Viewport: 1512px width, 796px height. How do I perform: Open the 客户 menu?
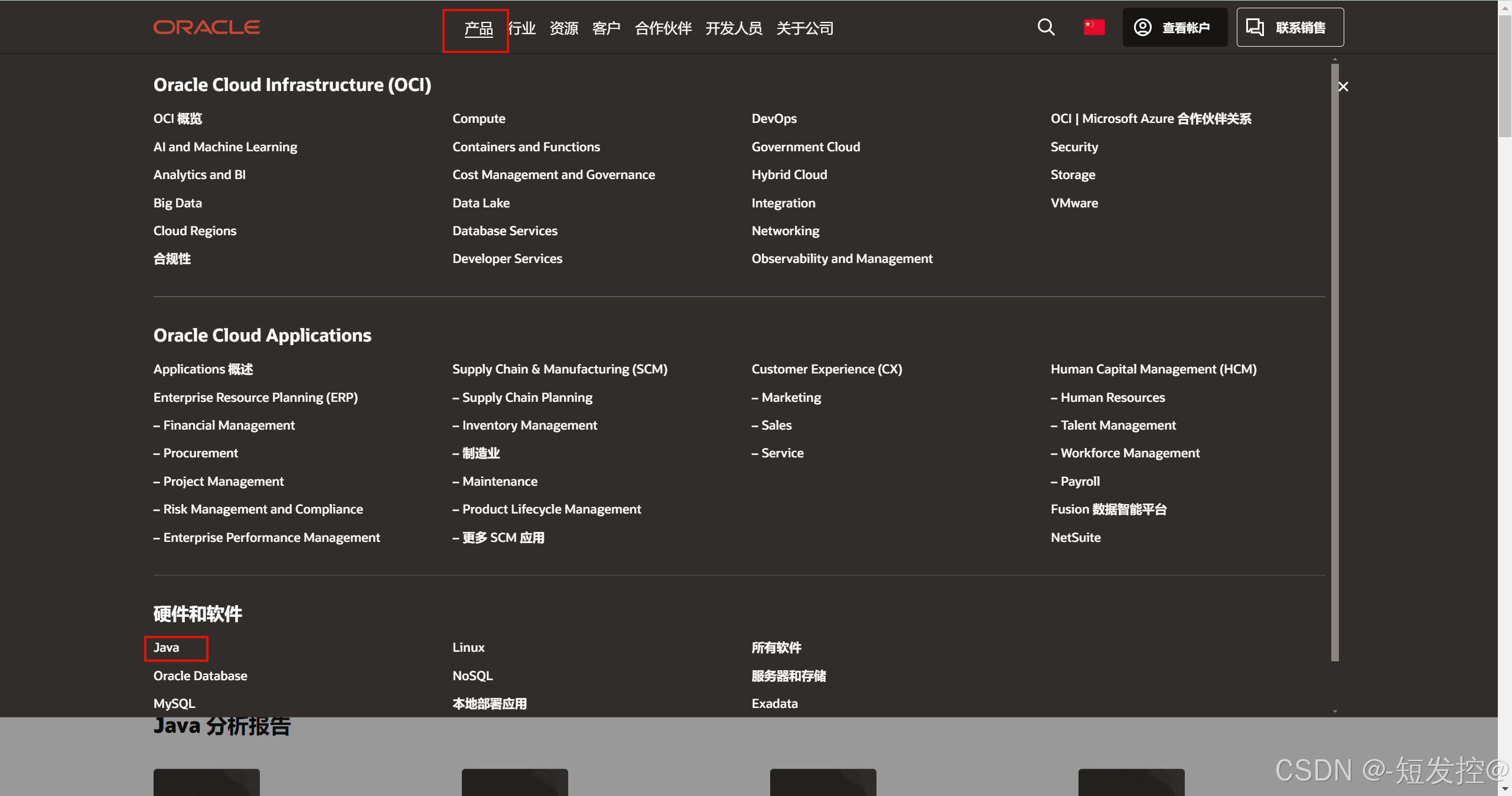(x=607, y=28)
